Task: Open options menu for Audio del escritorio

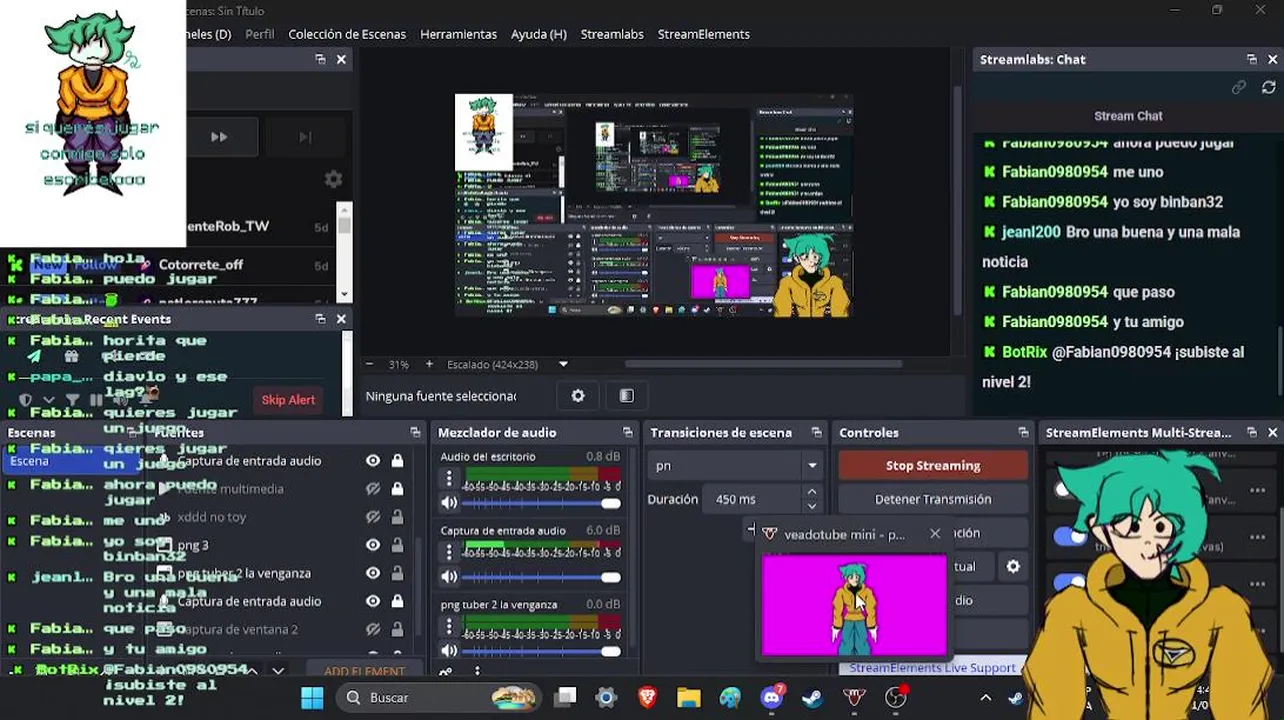Action: tap(449, 479)
